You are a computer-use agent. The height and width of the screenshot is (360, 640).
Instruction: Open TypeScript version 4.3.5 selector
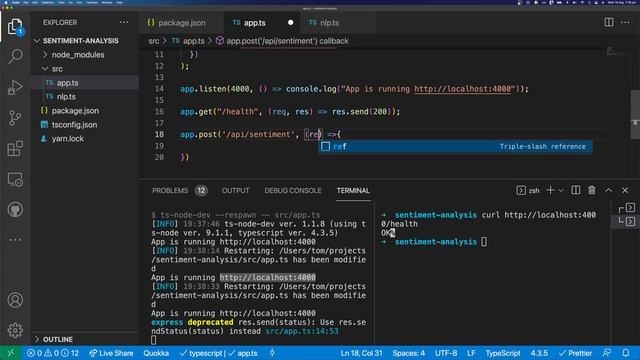[x=539, y=353]
